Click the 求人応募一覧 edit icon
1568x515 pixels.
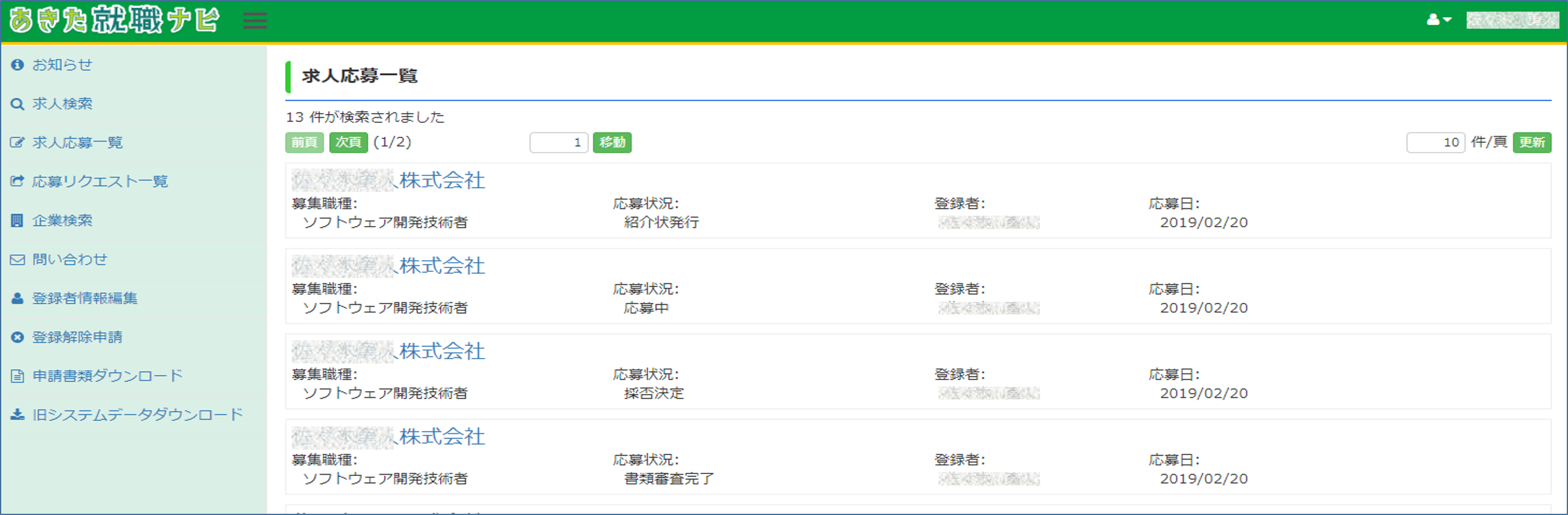[17, 143]
